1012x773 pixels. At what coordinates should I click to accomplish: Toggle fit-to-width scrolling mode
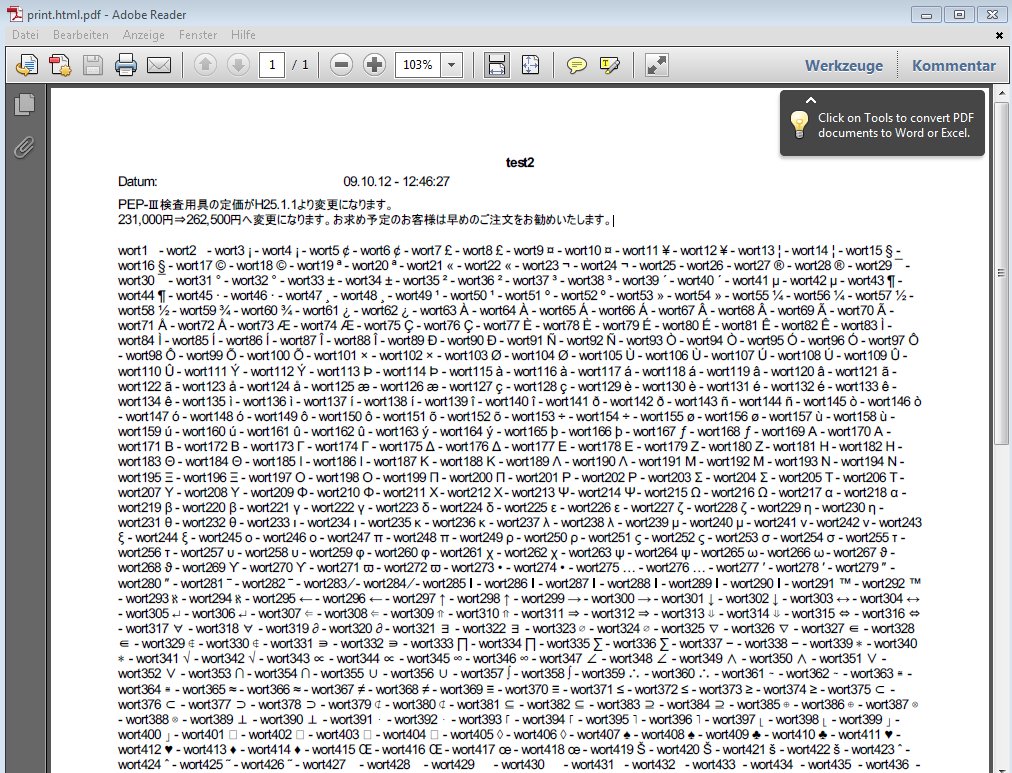[495, 66]
